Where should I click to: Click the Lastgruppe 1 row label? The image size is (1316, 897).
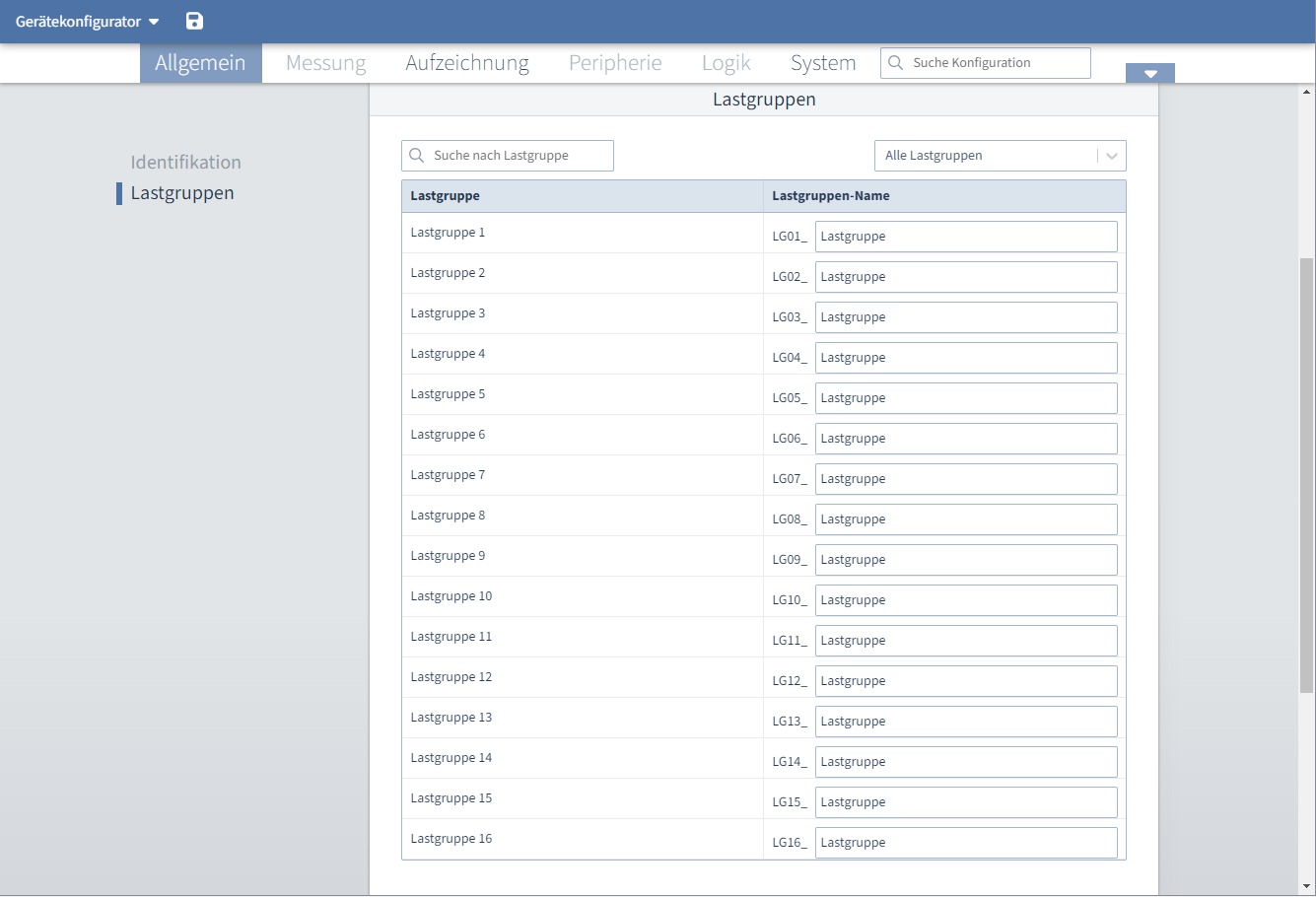click(448, 232)
